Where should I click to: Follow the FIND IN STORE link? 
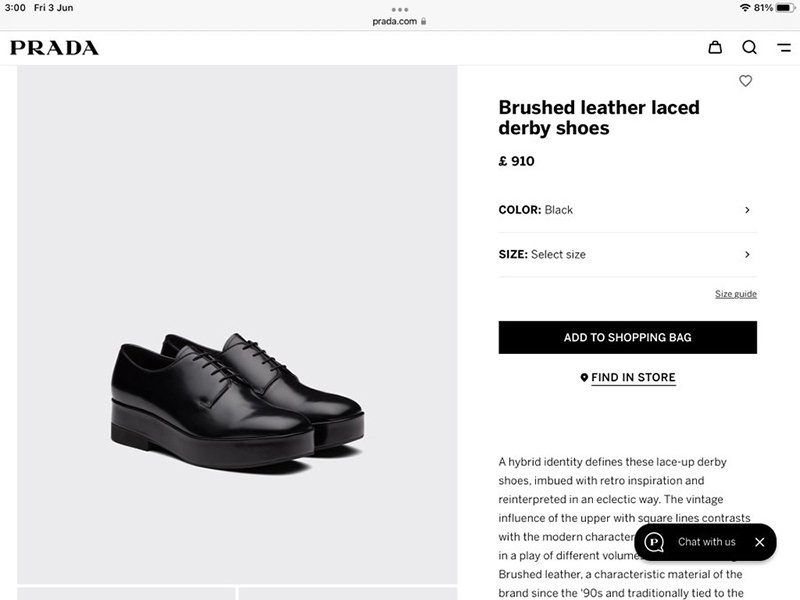pos(633,378)
